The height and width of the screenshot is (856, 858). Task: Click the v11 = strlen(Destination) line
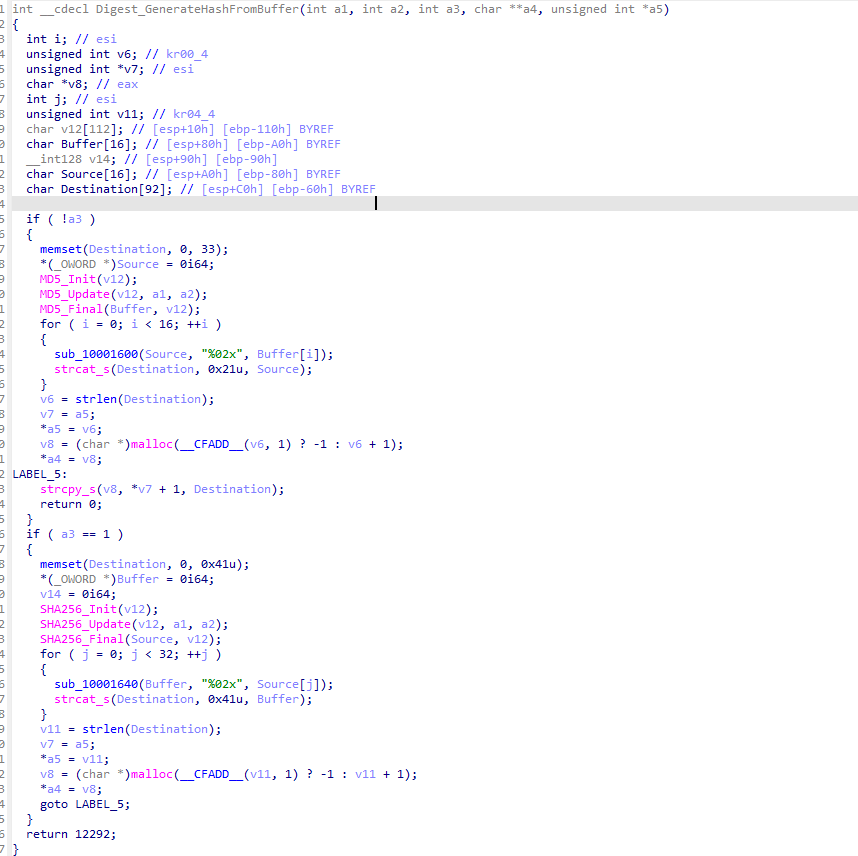coord(131,729)
